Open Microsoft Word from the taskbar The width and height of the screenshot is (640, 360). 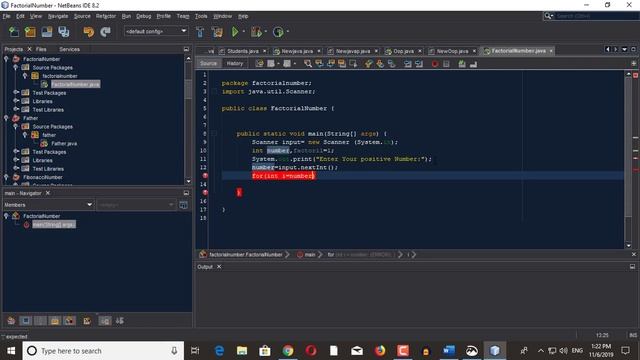pos(449,351)
